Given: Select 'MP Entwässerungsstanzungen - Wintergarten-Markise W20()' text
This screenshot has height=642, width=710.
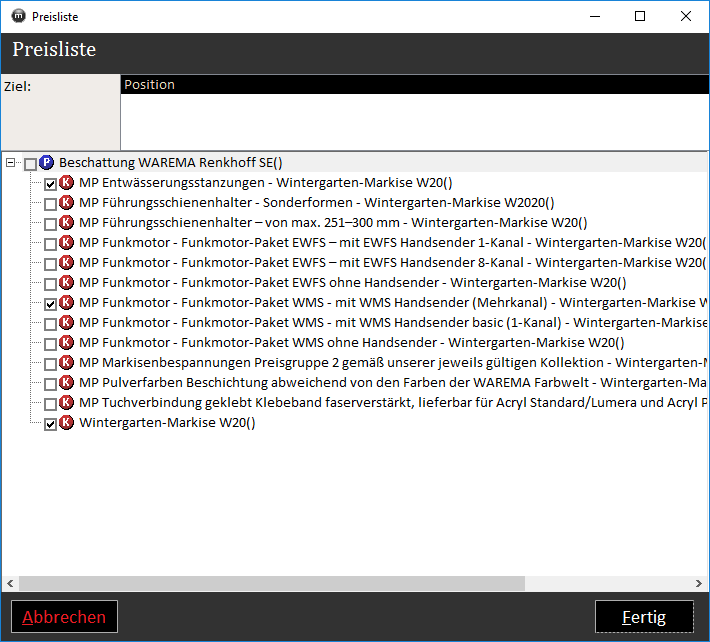Looking at the screenshot, I should click(x=266, y=182).
